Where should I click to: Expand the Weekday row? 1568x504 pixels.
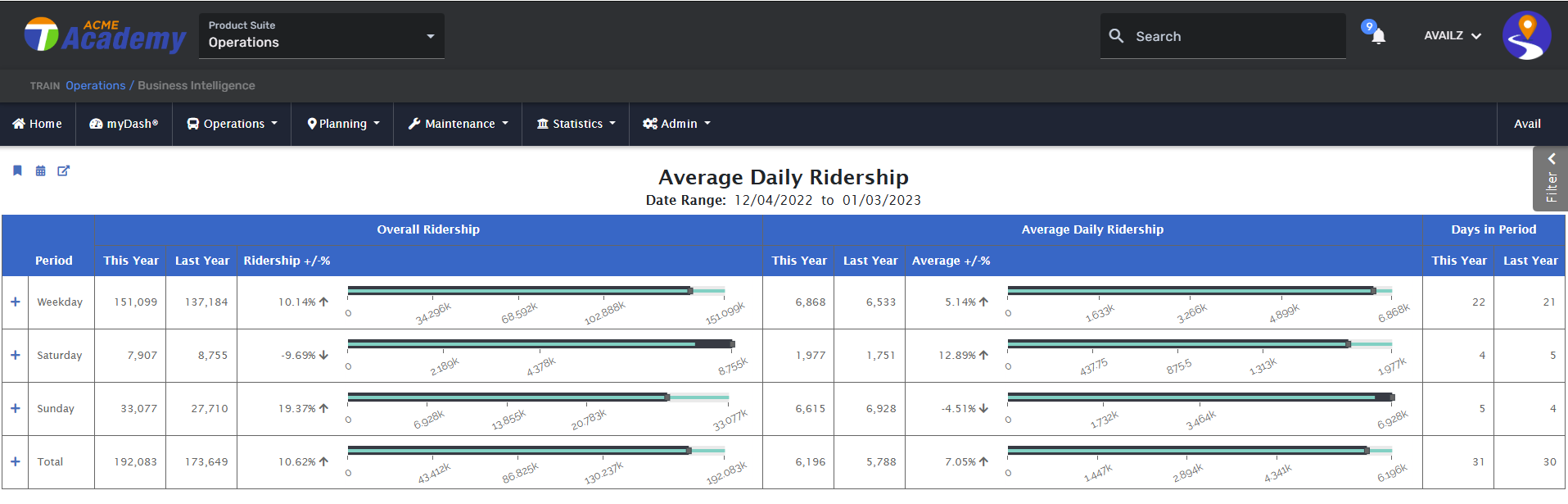[x=16, y=302]
